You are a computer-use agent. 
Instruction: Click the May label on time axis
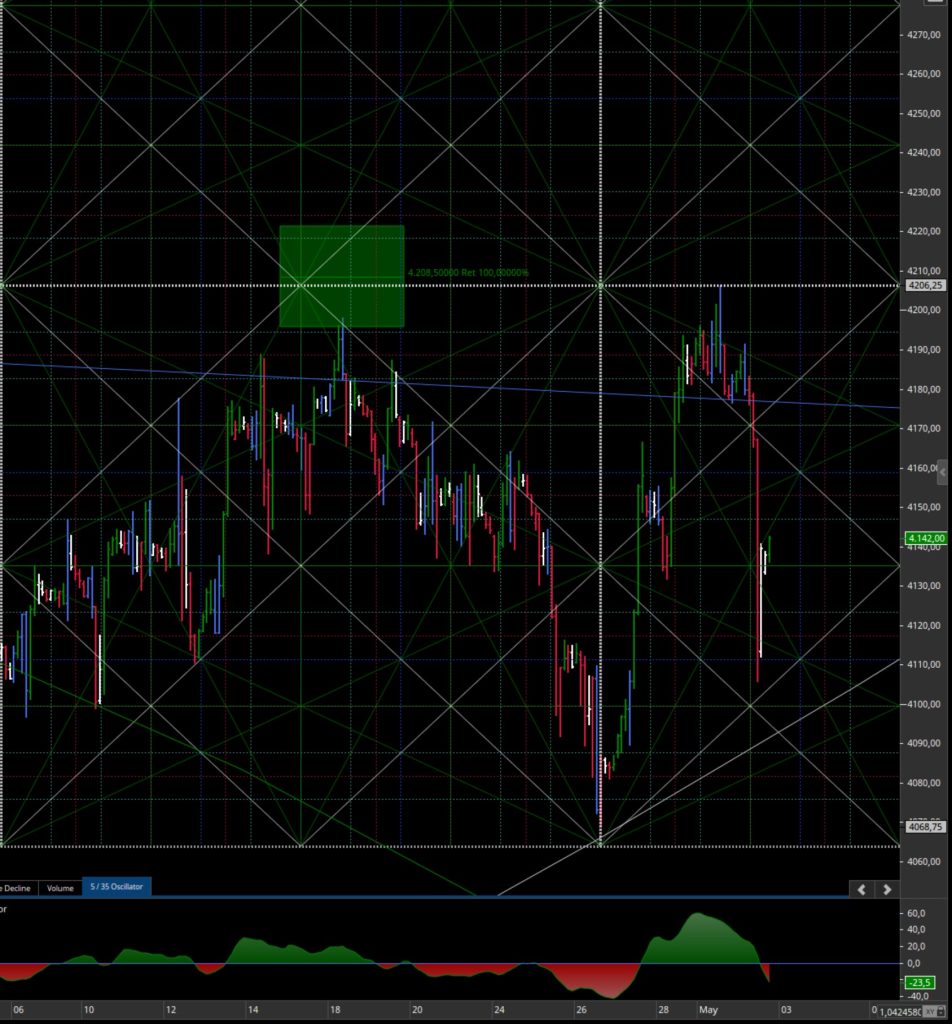[708, 1010]
